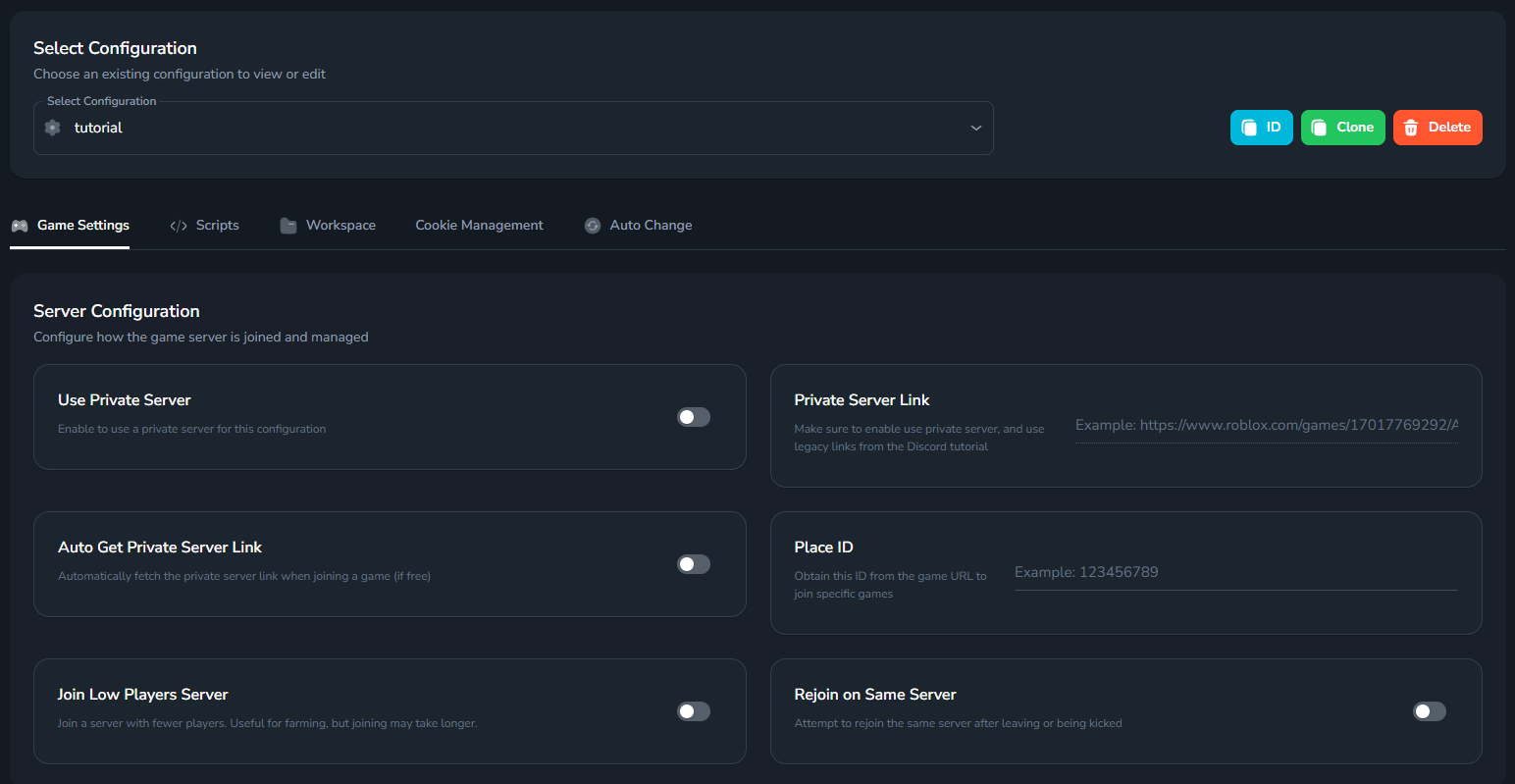
Task: Click the Server Configuration heading
Action: coord(117,311)
